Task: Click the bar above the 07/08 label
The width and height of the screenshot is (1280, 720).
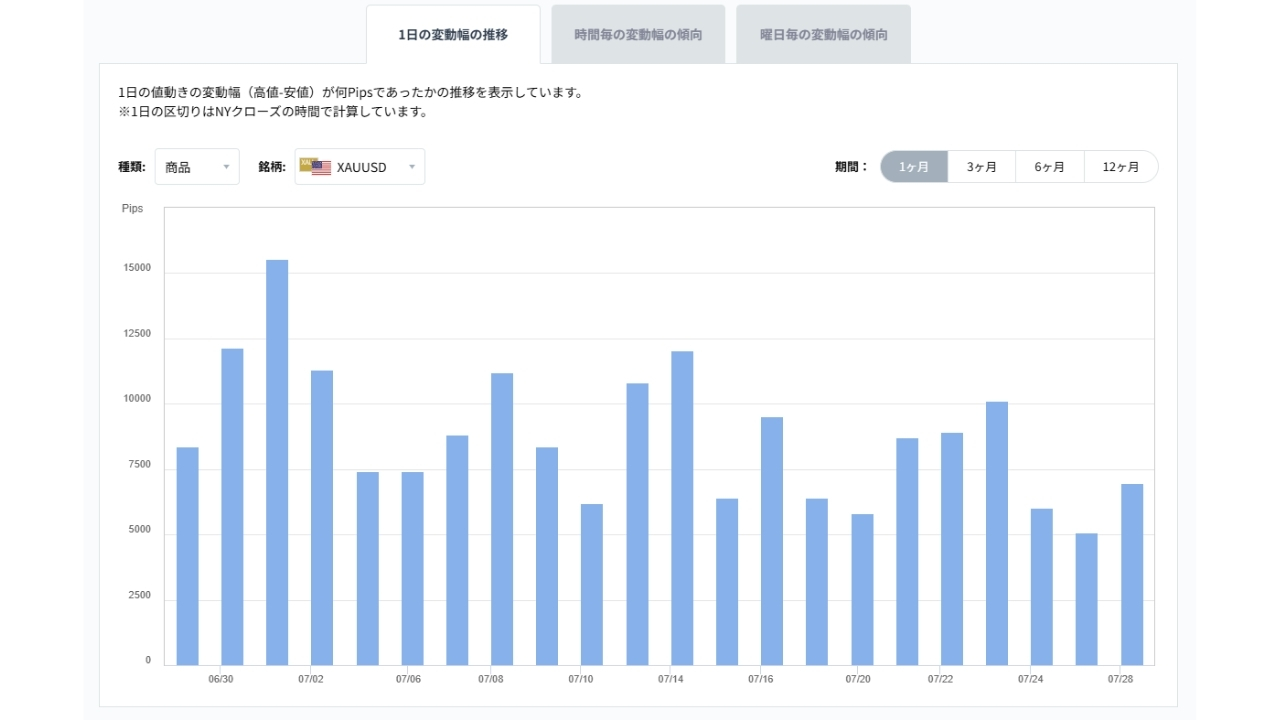Action: 502,519
